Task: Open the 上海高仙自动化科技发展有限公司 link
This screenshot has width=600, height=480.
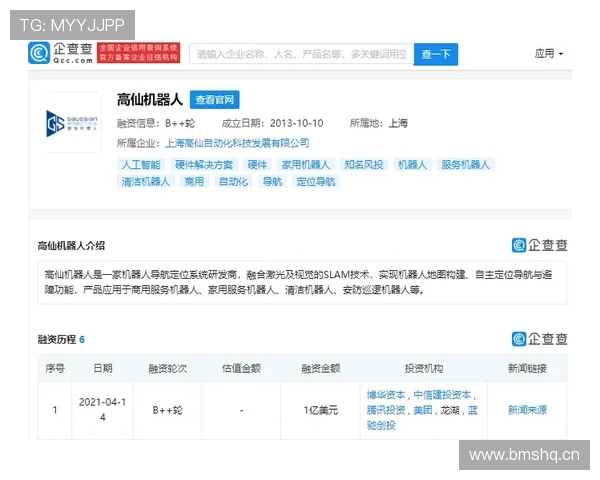Action: pyautogui.click(x=237, y=143)
